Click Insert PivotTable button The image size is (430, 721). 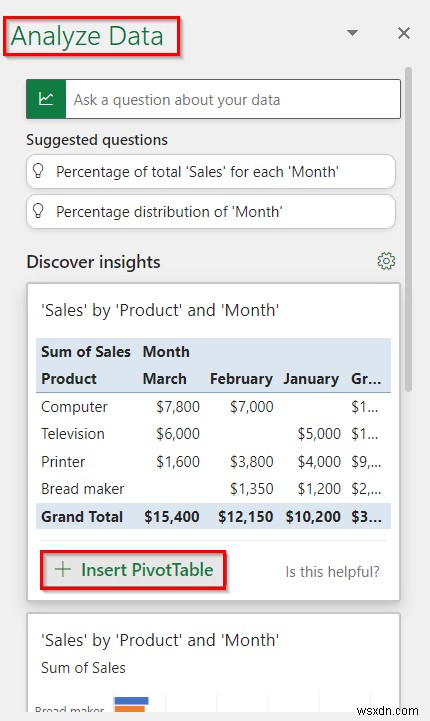[133, 570]
